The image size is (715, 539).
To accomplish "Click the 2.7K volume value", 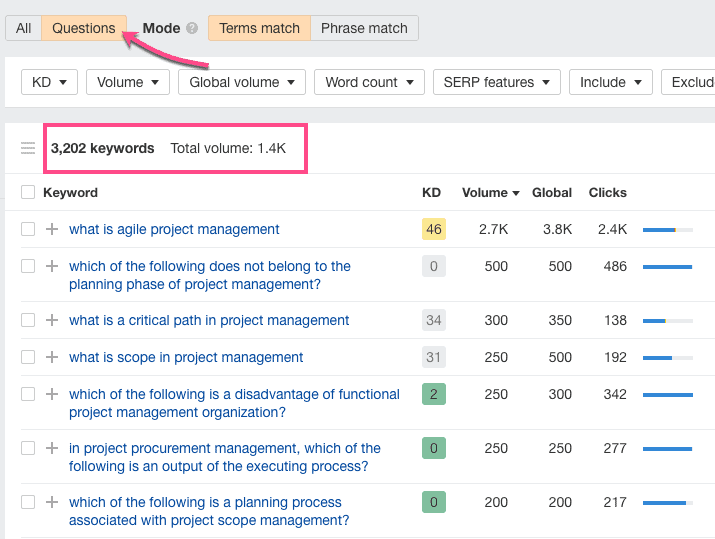I will [493, 229].
